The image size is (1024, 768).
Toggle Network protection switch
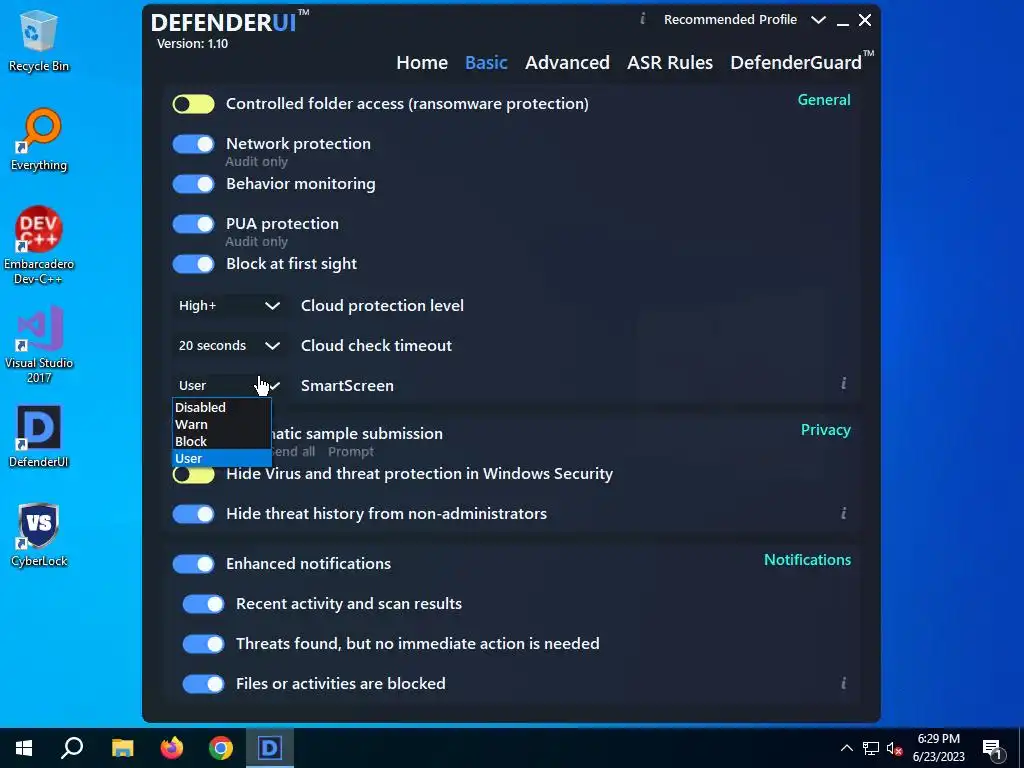coord(193,144)
